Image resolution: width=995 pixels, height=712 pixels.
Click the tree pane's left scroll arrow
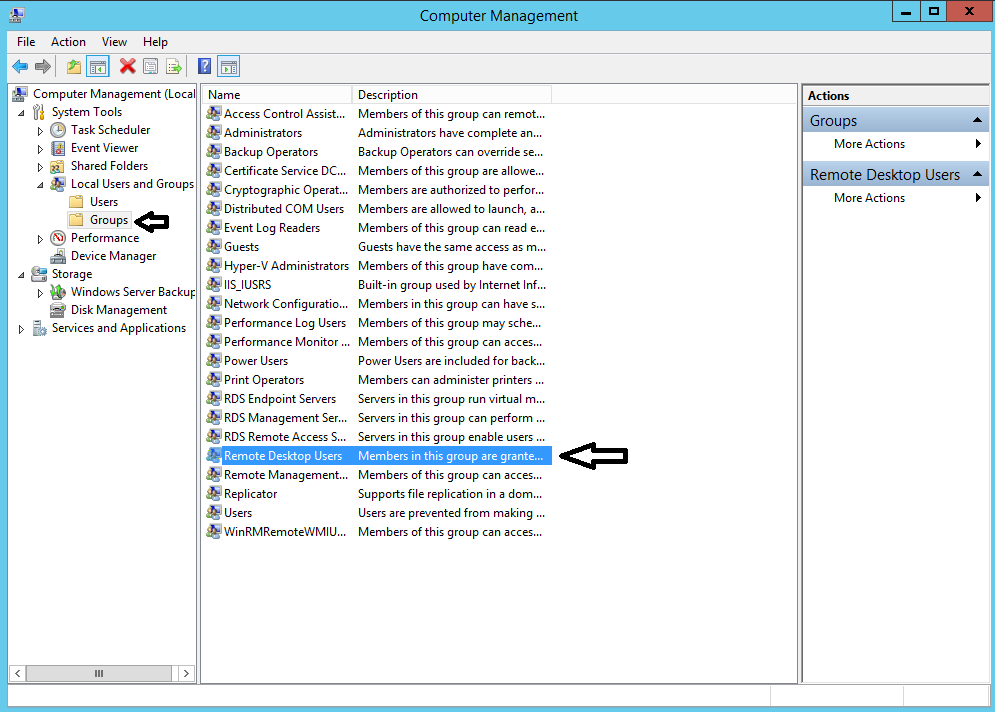18,673
